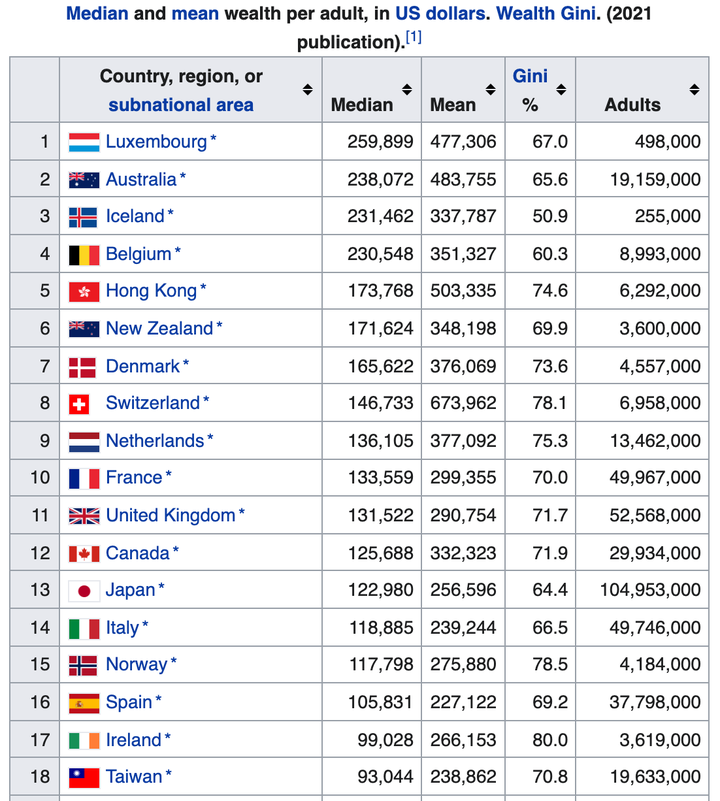Image resolution: width=720 pixels, height=801 pixels.
Task: Open the Median link in caption
Action: 97,13
